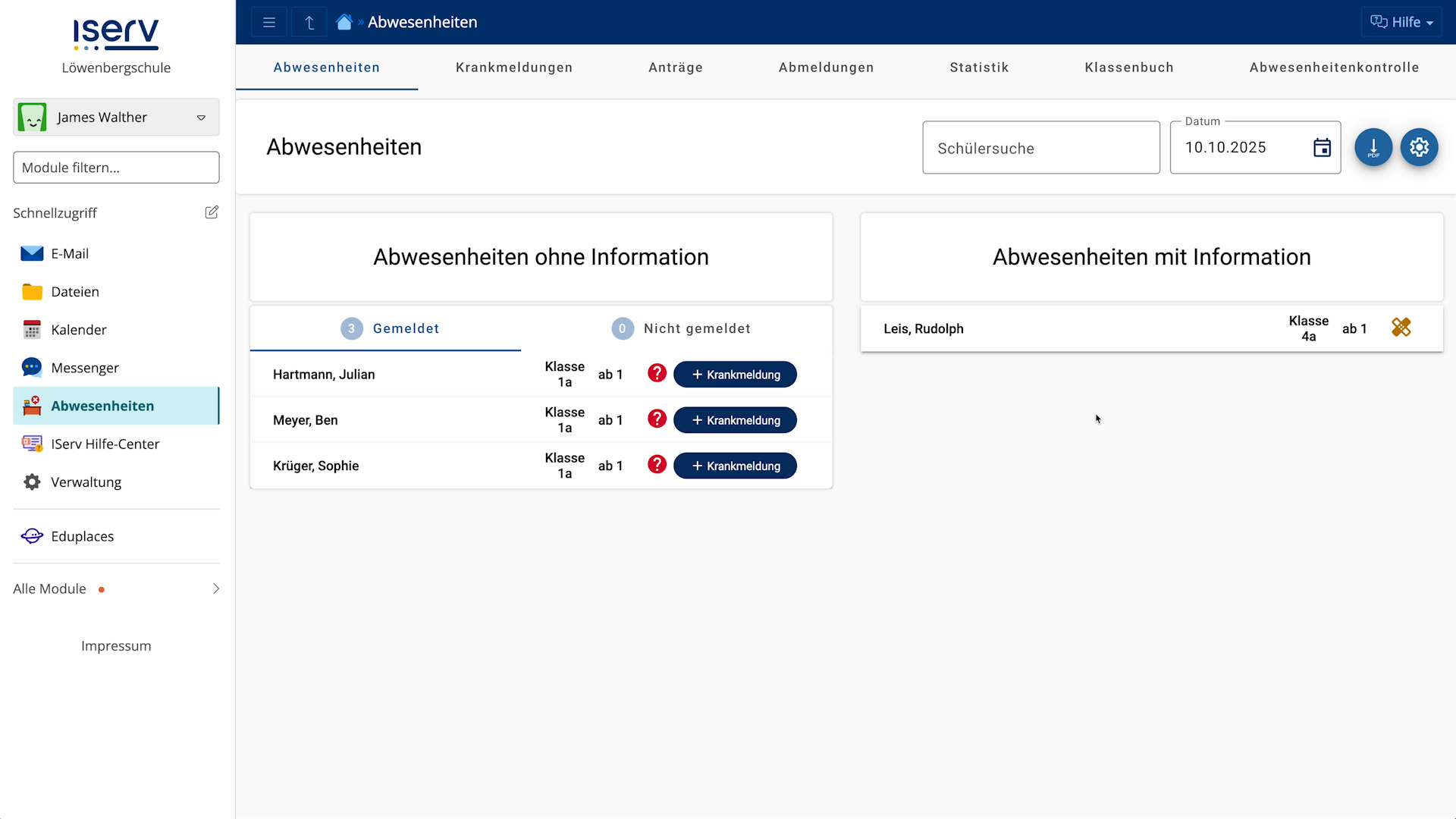
Task: Add a Krankmeldung for Meyer, Ben
Action: 735,419
